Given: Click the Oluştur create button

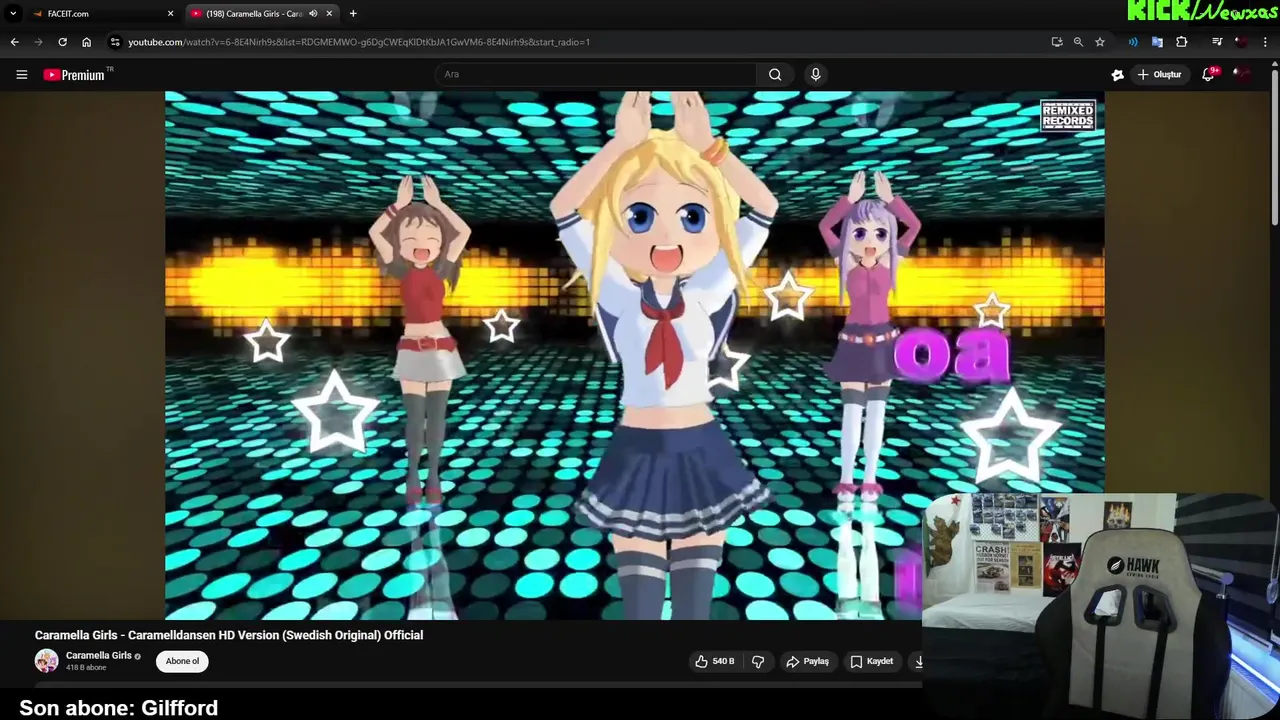Looking at the screenshot, I should point(1160,75).
